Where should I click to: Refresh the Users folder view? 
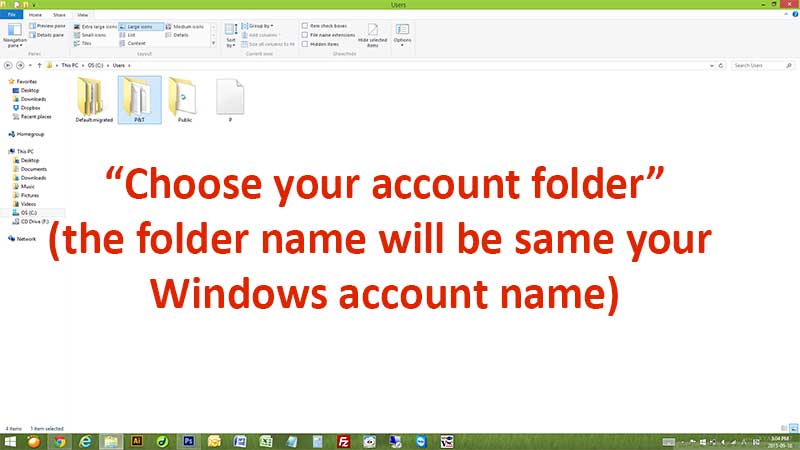(721, 65)
